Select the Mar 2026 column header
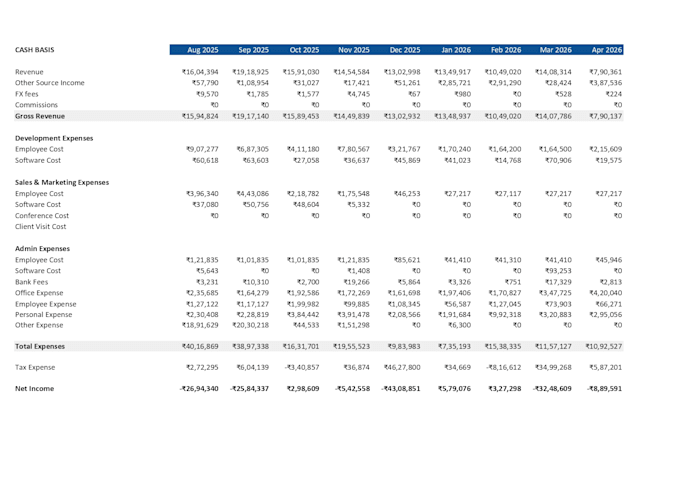 (556, 50)
